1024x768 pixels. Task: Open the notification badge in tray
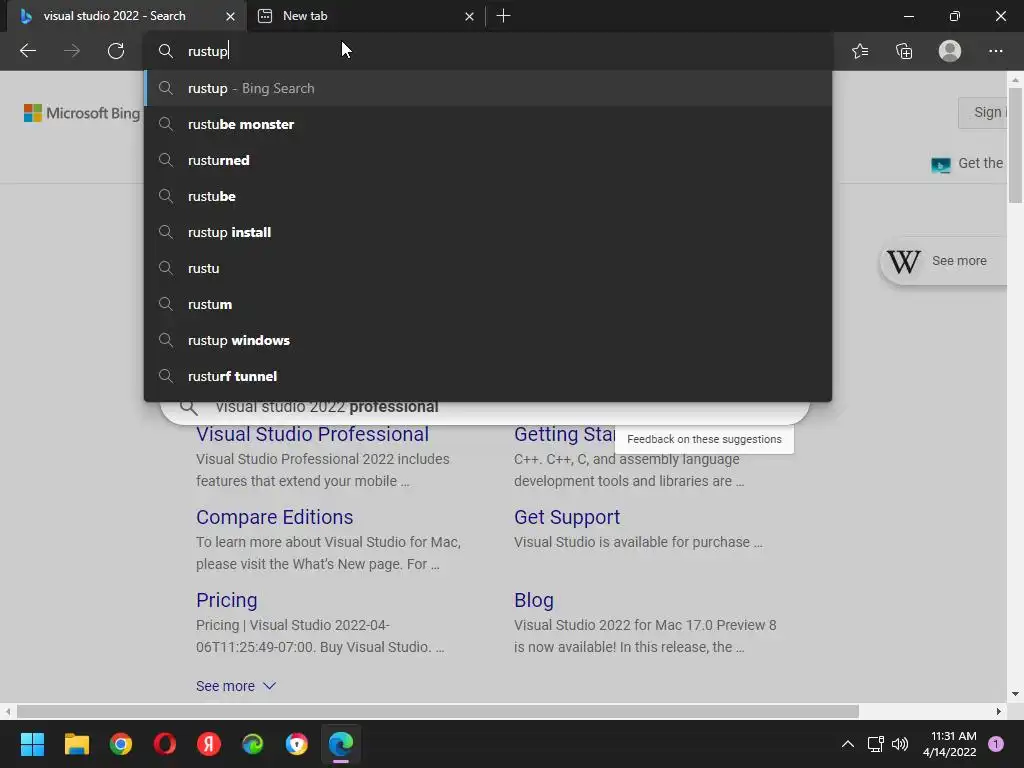click(996, 744)
